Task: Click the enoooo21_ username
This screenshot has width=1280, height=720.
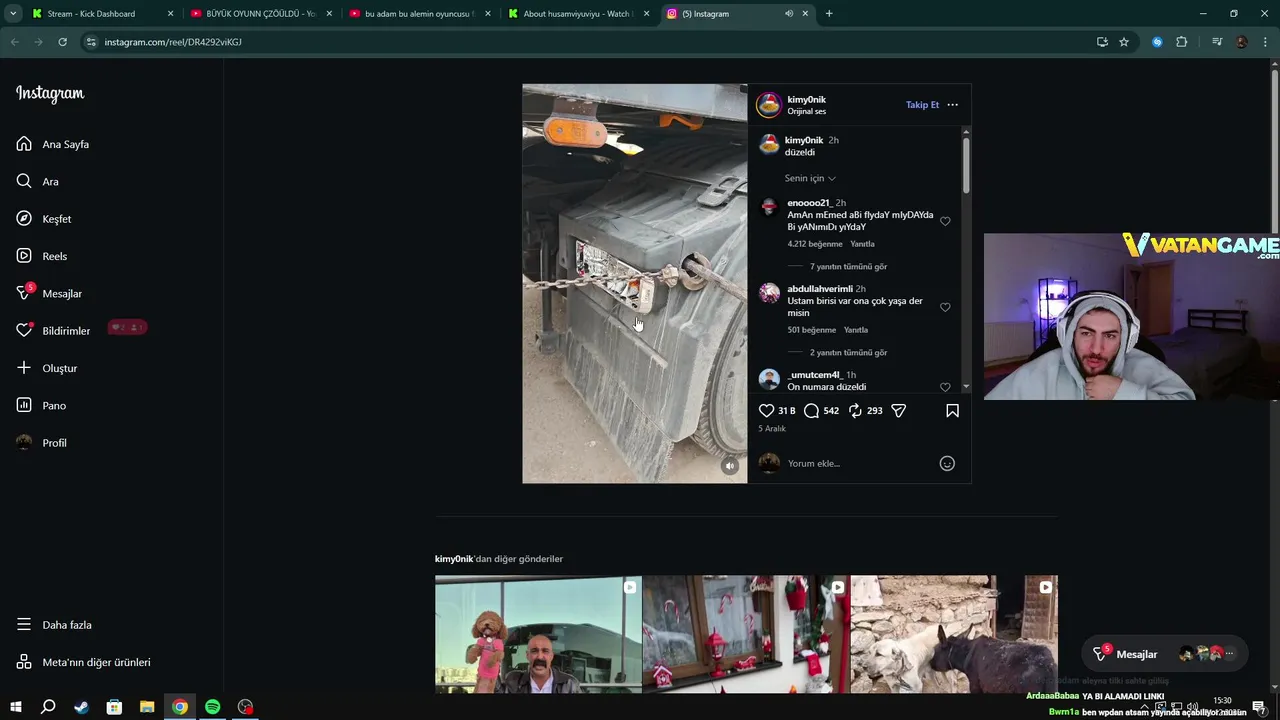Action: (809, 203)
